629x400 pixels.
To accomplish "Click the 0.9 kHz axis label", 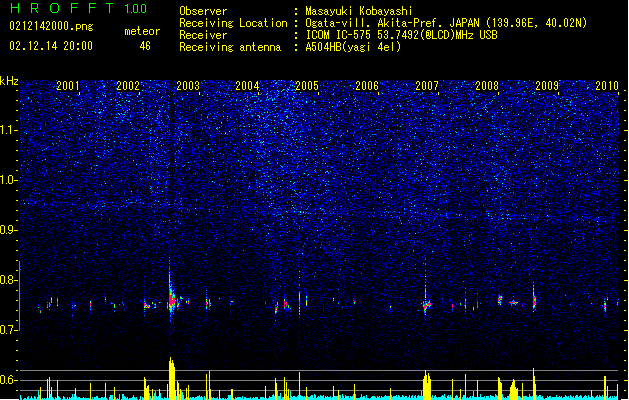I will 8,230.
